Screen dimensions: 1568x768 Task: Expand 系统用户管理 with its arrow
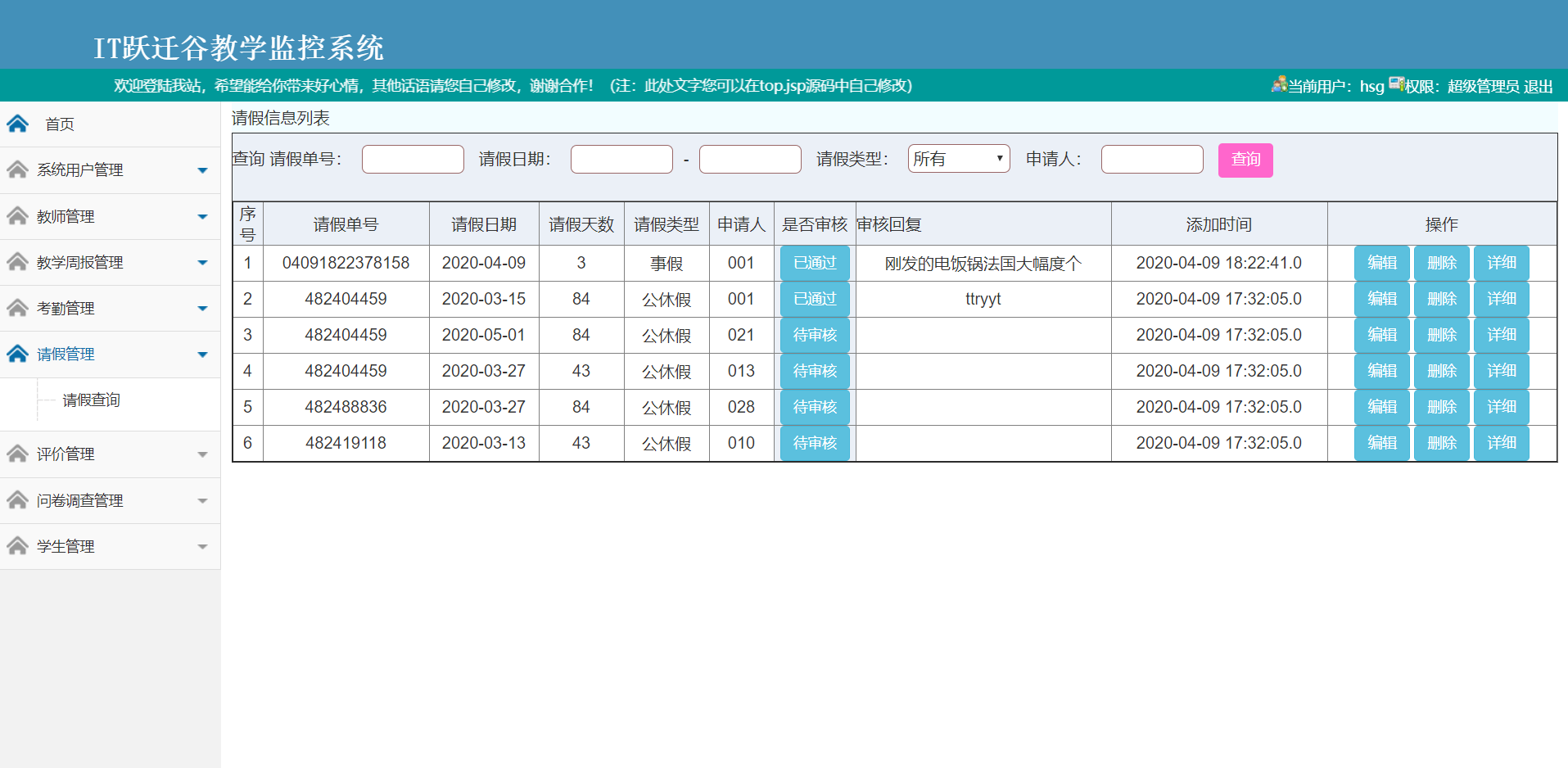coord(202,170)
